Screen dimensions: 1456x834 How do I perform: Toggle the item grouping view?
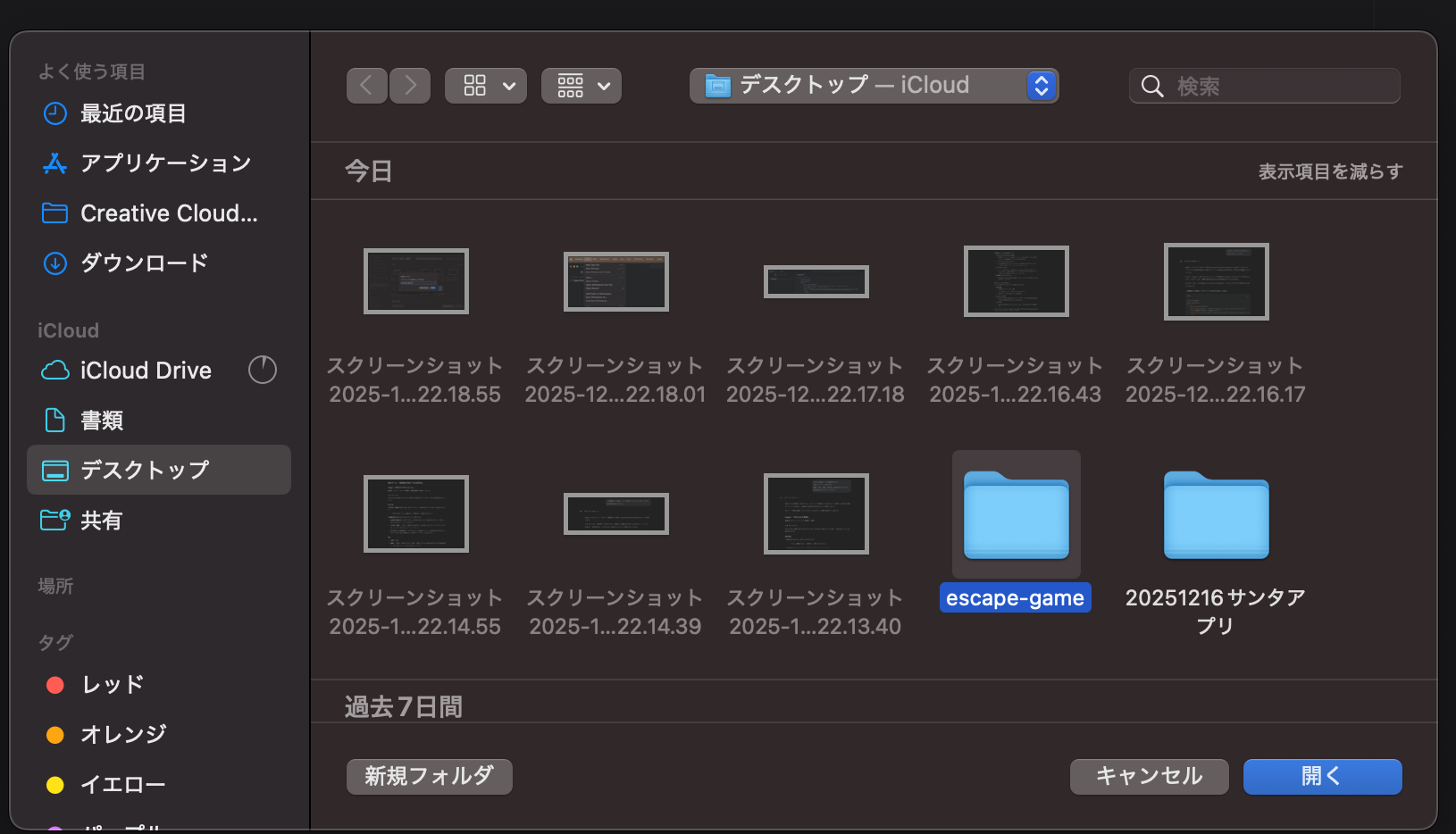(x=572, y=85)
